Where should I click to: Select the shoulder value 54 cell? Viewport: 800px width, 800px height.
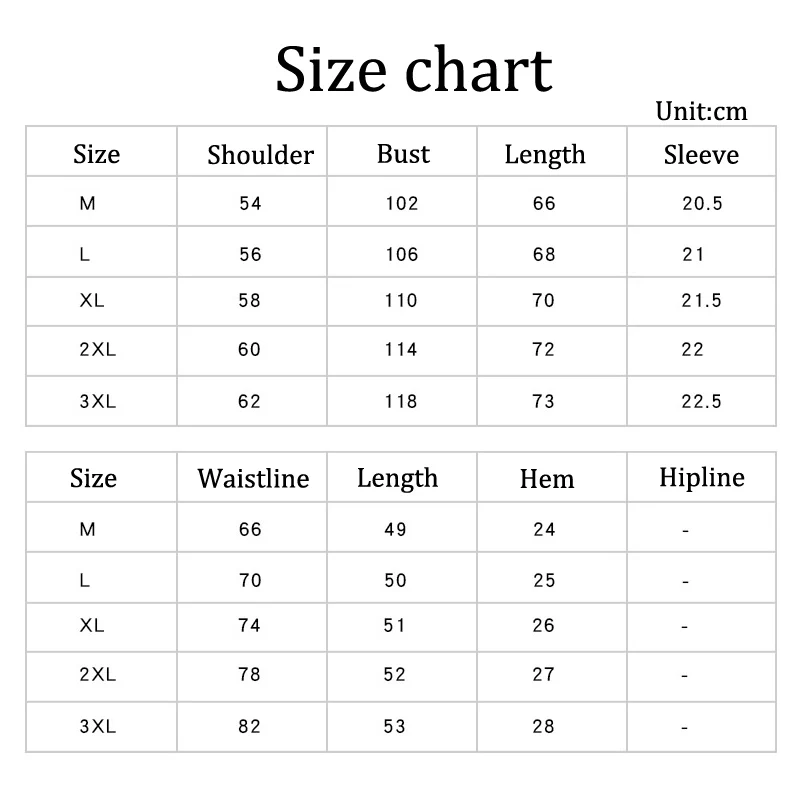(250, 204)
